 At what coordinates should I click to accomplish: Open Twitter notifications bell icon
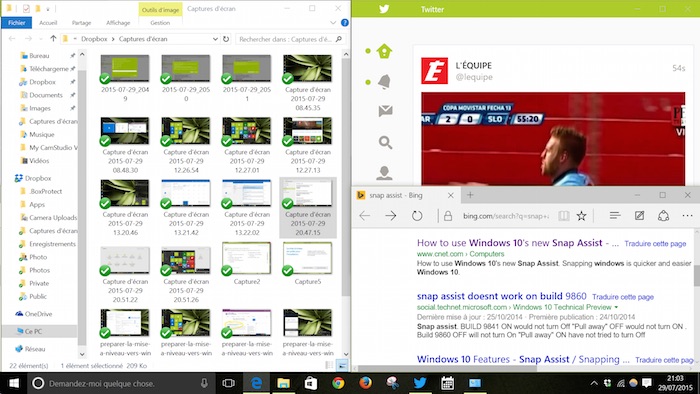384,82
